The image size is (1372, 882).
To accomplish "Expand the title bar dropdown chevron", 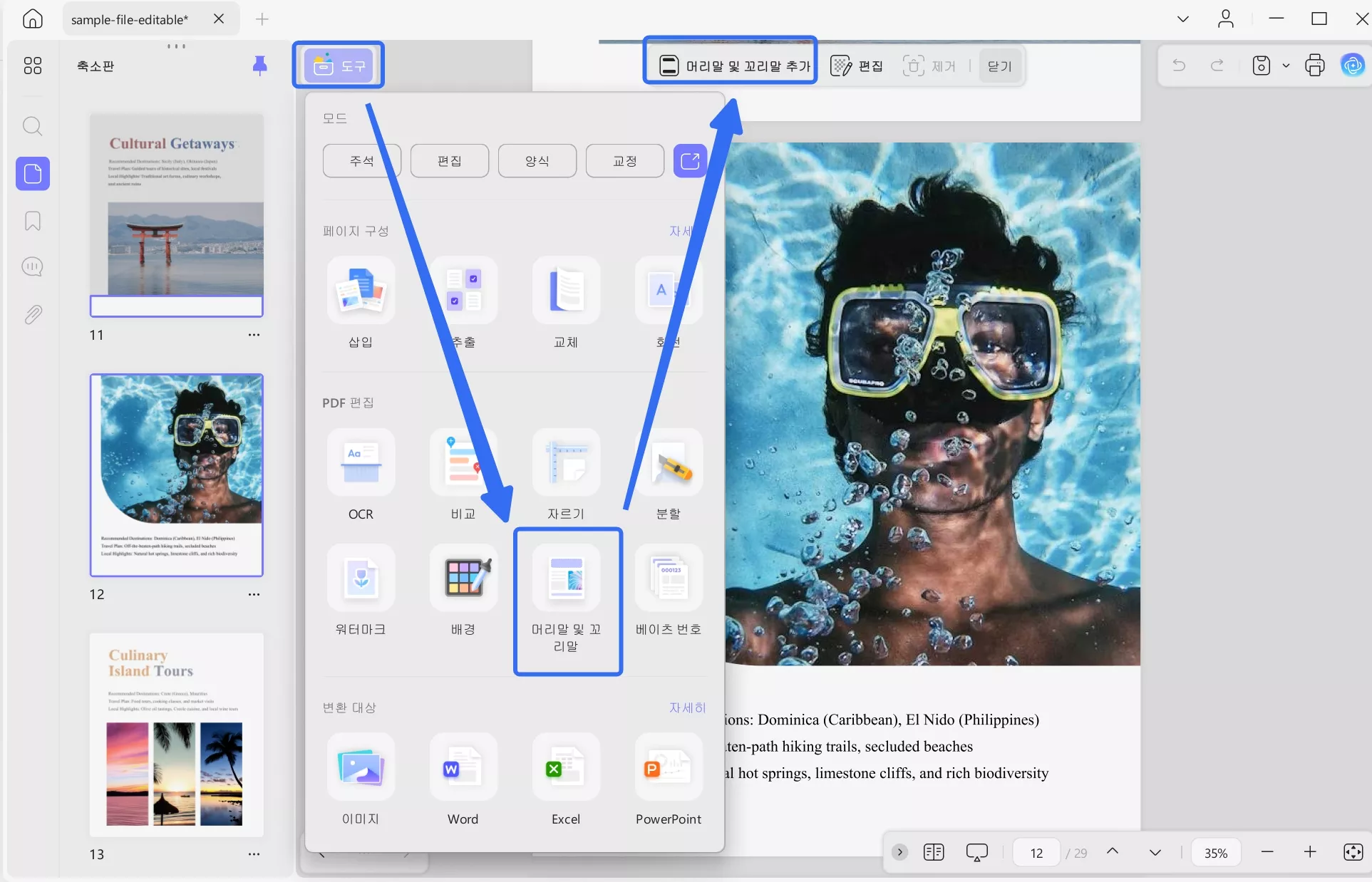I will pyautogui.click(x=1183, y=19).
